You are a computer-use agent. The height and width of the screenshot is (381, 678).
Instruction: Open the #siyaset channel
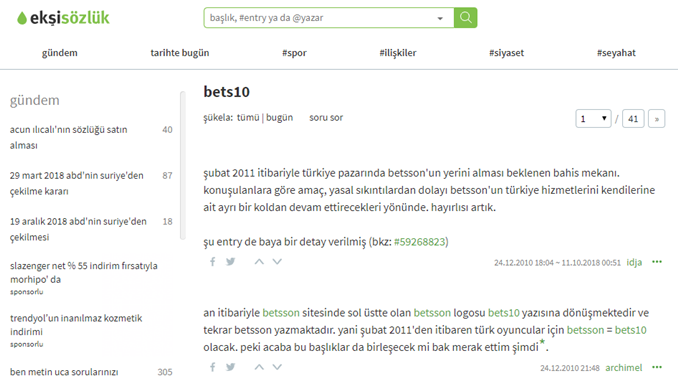coord(506,53)
